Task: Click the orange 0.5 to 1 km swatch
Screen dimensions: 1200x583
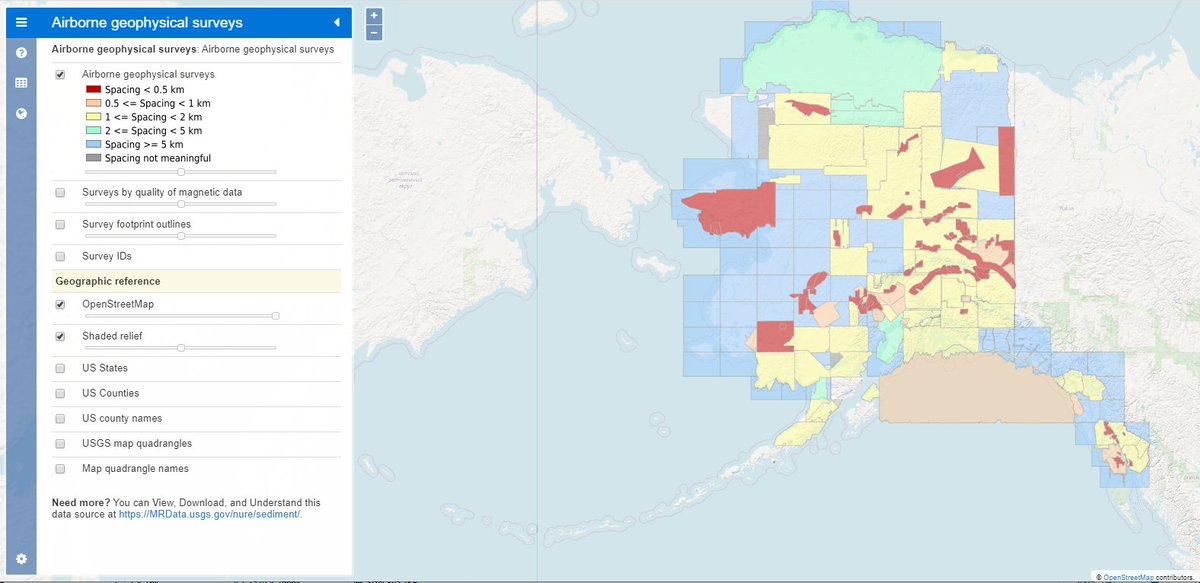Action: (92, 103)
